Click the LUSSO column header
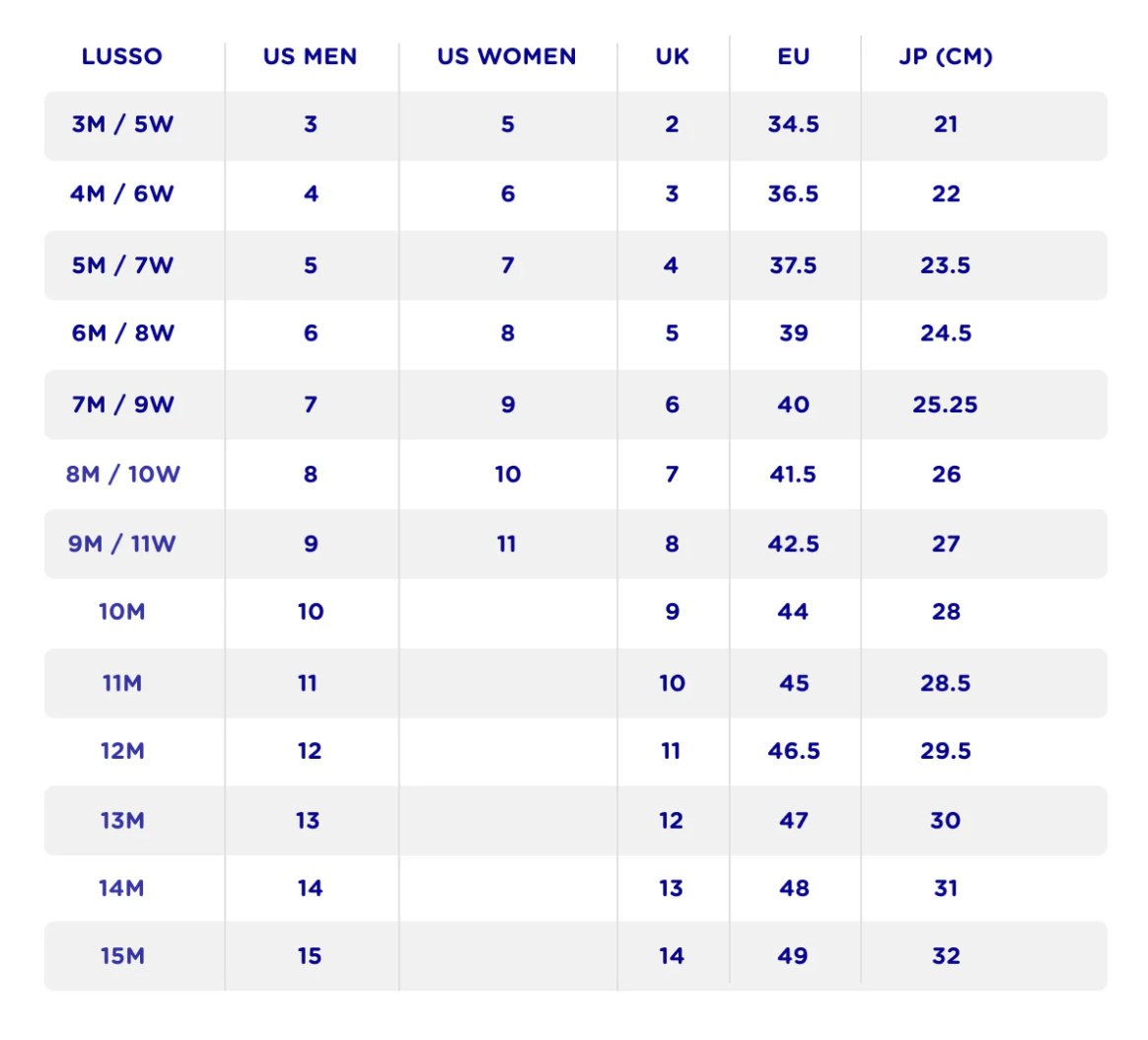This screenshot has height=1040, width=1148. 121,56
